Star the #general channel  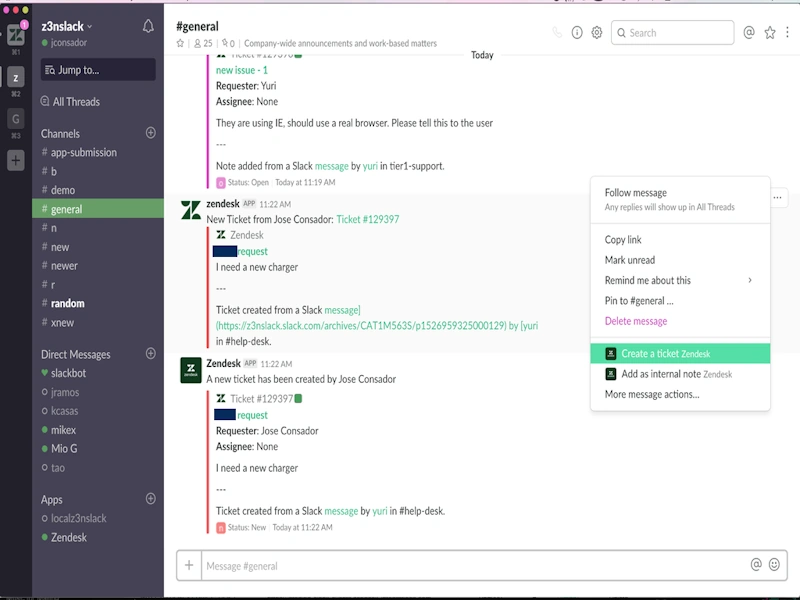point(180,43)
